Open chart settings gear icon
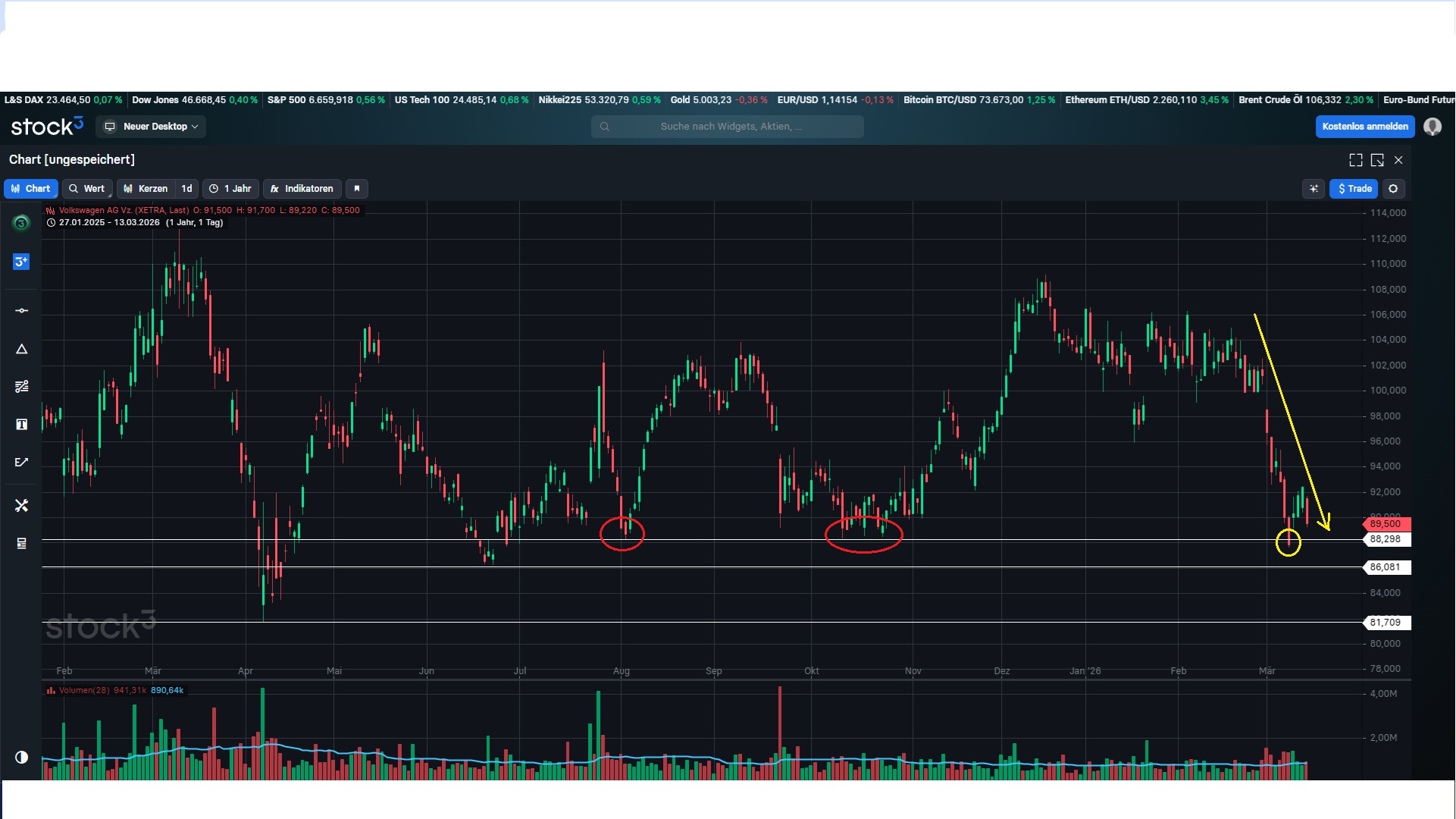The image size is (1456, 819). (1393, 189)
